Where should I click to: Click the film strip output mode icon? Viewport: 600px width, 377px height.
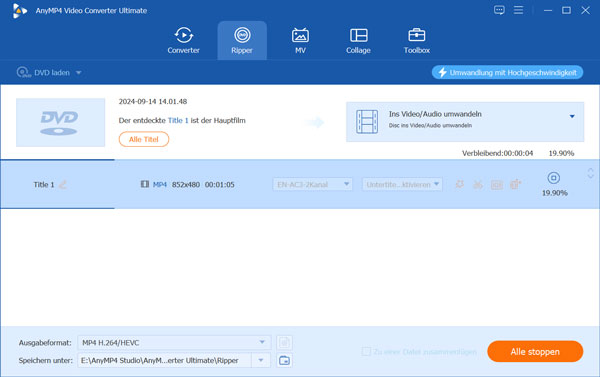(367, 122)
